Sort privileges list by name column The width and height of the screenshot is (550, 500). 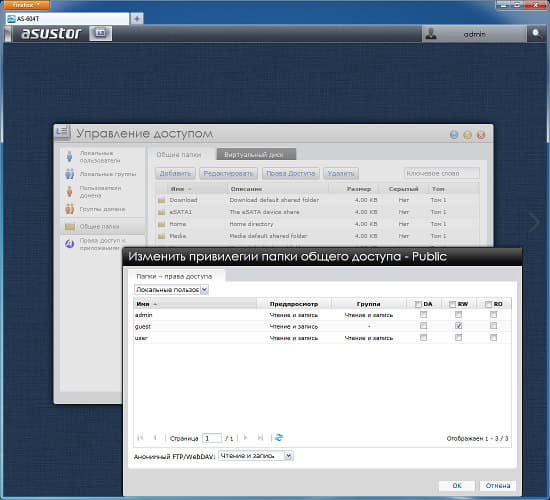coord(195,304)
